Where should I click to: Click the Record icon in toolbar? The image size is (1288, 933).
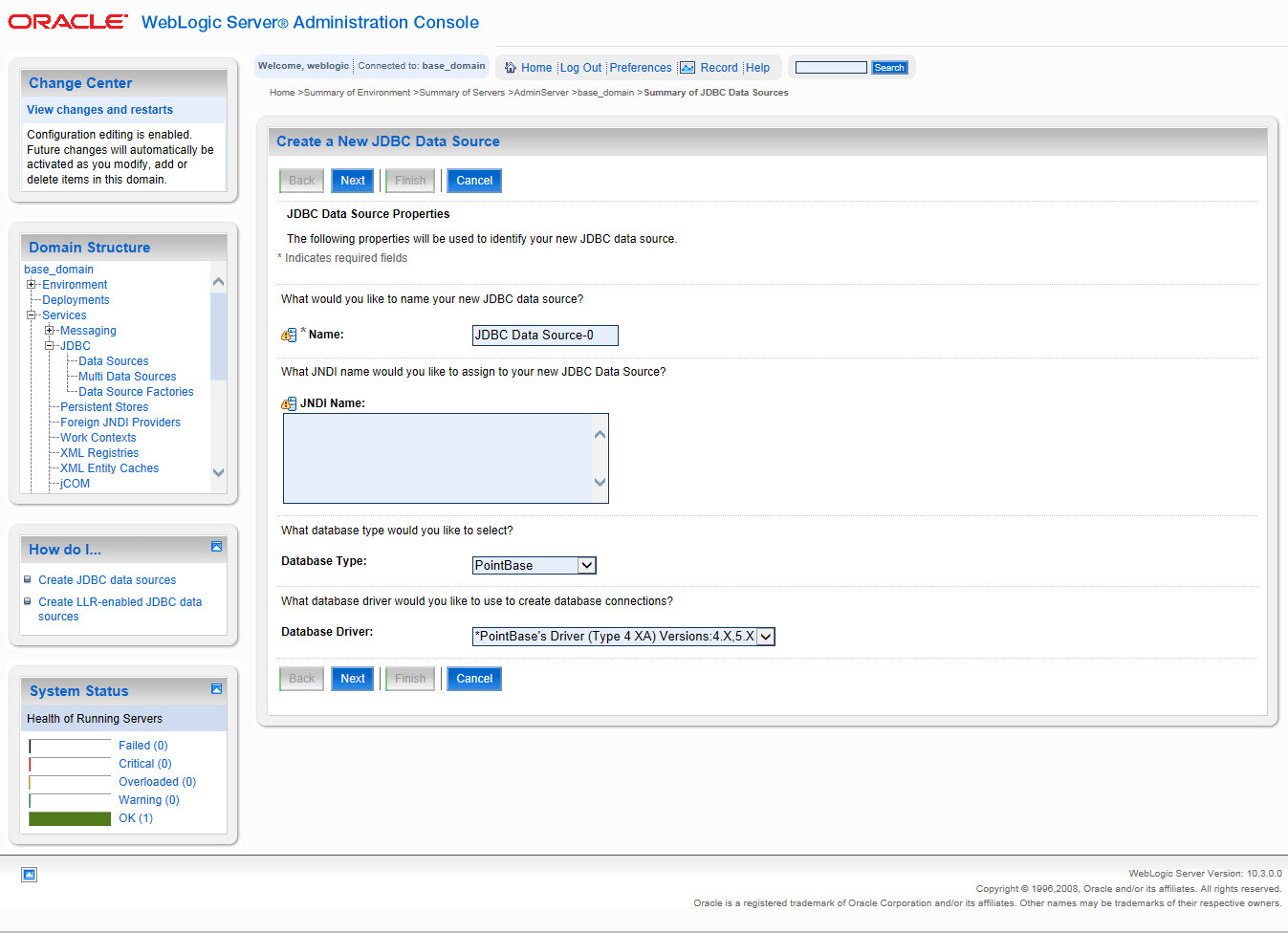pyautogui.click(x=688, y=68)
